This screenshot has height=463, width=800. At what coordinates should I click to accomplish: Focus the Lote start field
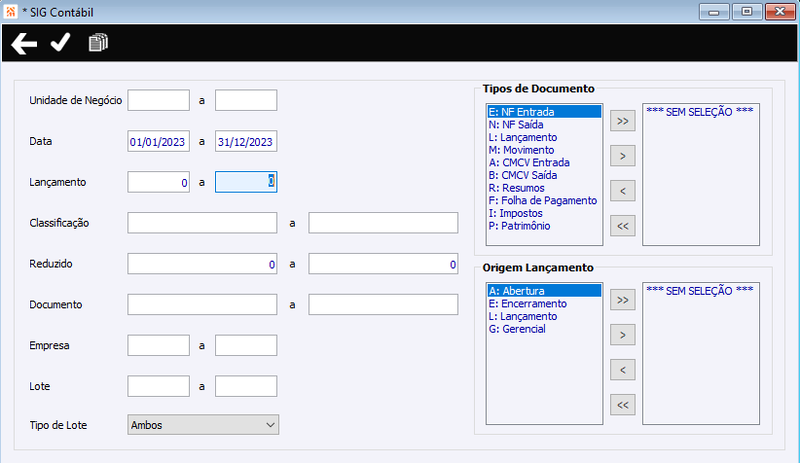159,386
